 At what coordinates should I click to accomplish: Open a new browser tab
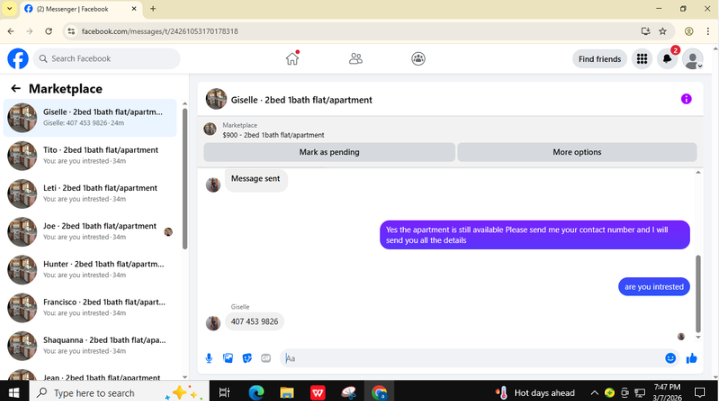153,9
